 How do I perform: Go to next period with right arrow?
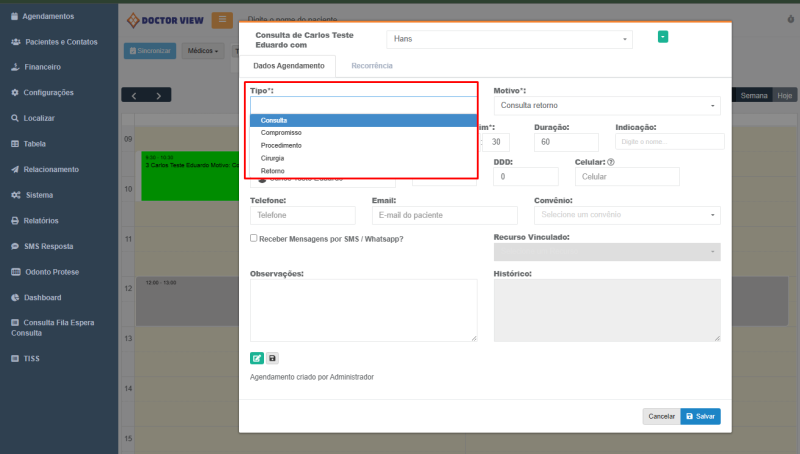point(158,95)
